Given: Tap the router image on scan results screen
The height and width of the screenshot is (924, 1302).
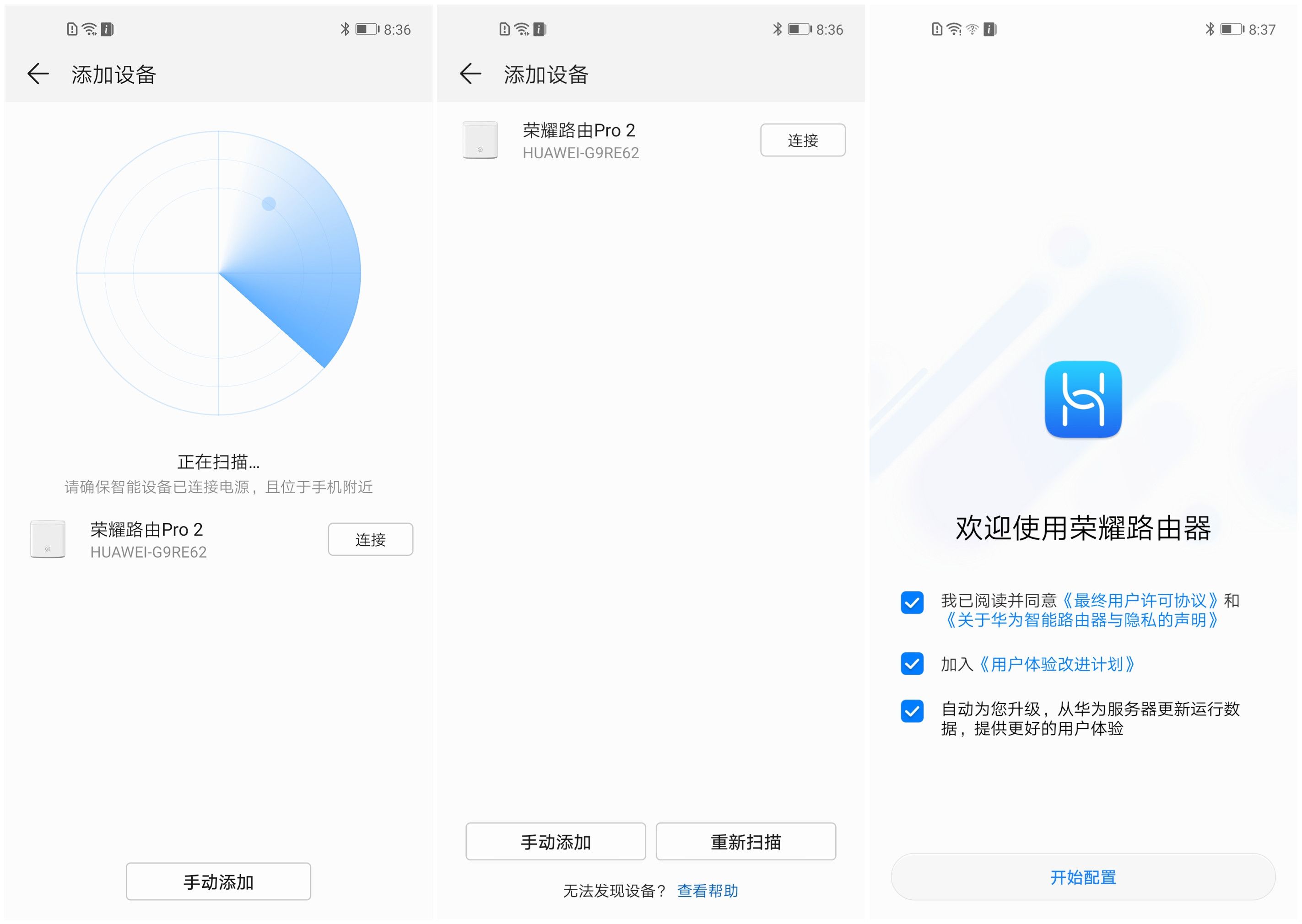Looking at the screenshot, I should [x=480, y=140].
